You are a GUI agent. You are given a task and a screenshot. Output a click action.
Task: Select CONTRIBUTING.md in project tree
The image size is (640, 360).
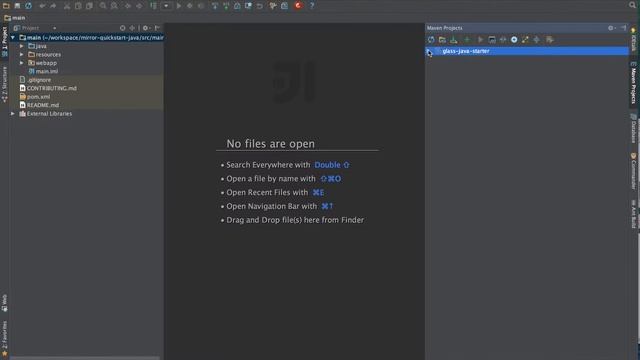(x=48, y=88)
